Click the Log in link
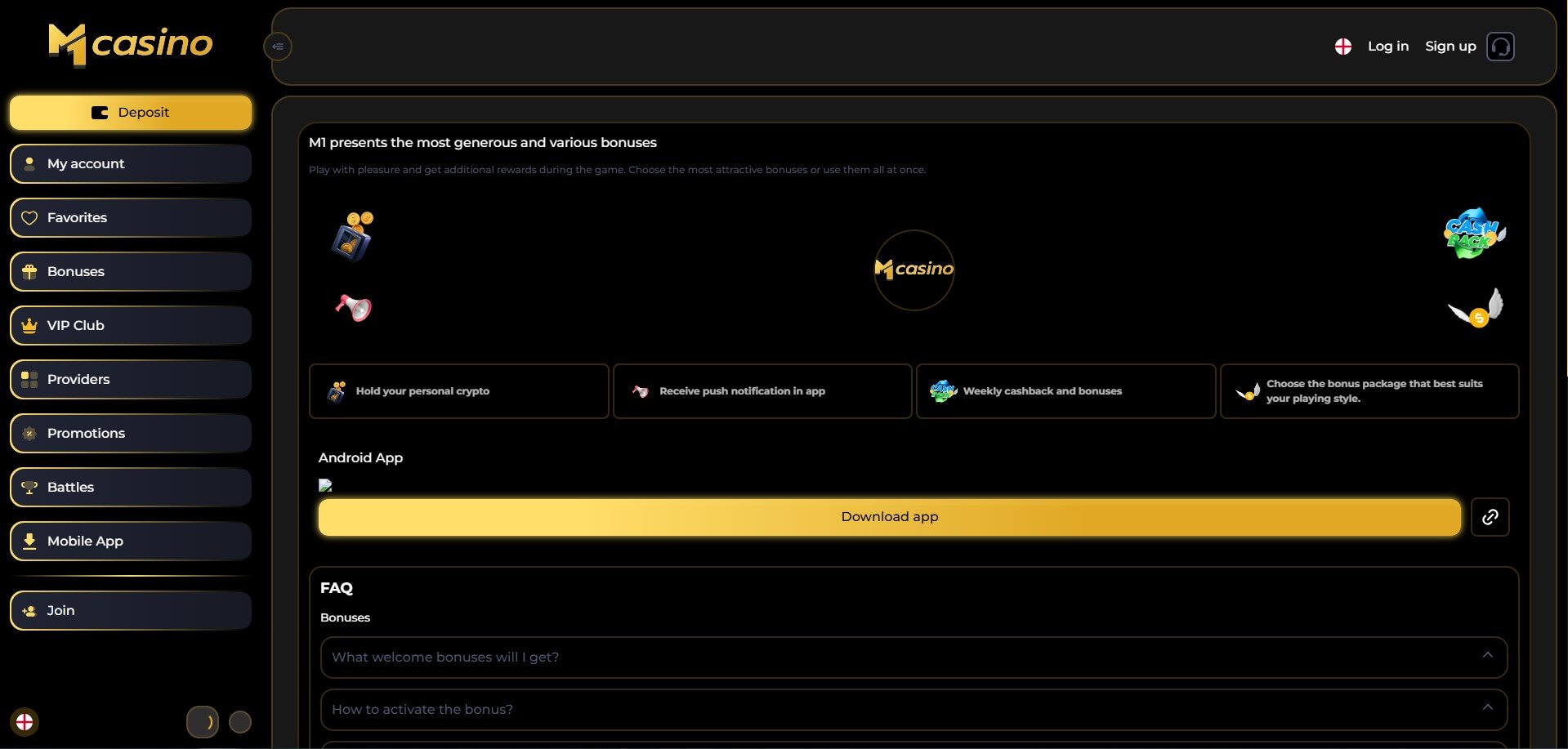Screen dimensions: 1568x749 pyautogui.click(x=1388, y=47)
